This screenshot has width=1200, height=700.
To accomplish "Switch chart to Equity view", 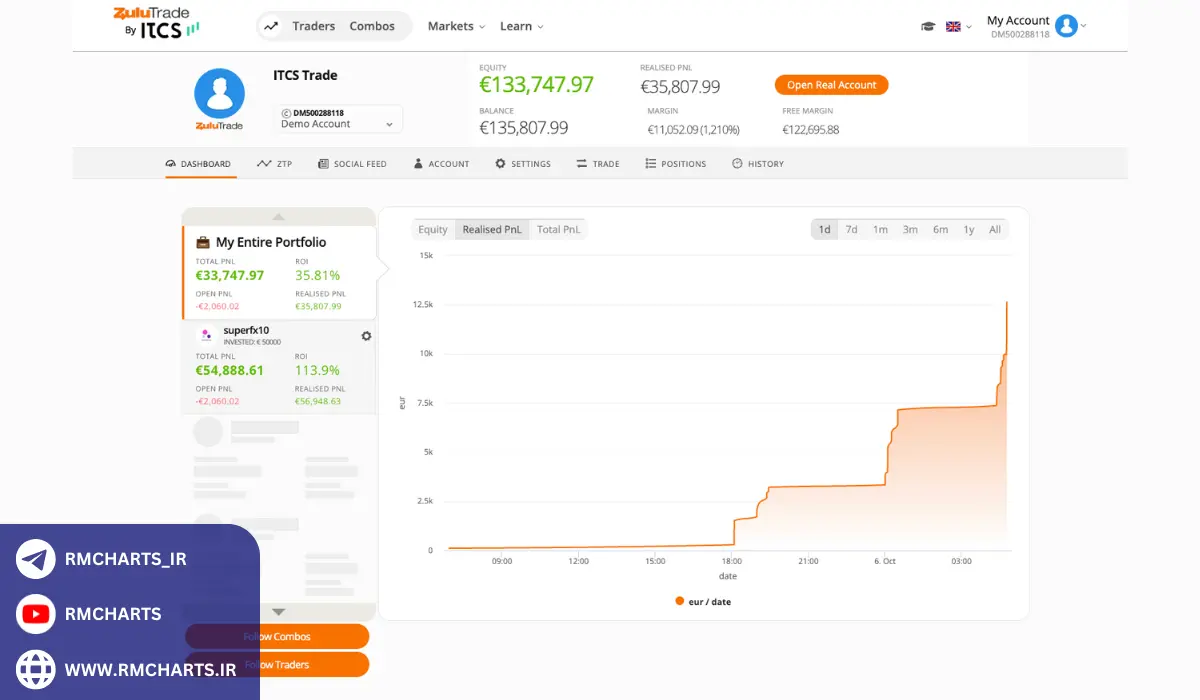I will tap(433, 229).
